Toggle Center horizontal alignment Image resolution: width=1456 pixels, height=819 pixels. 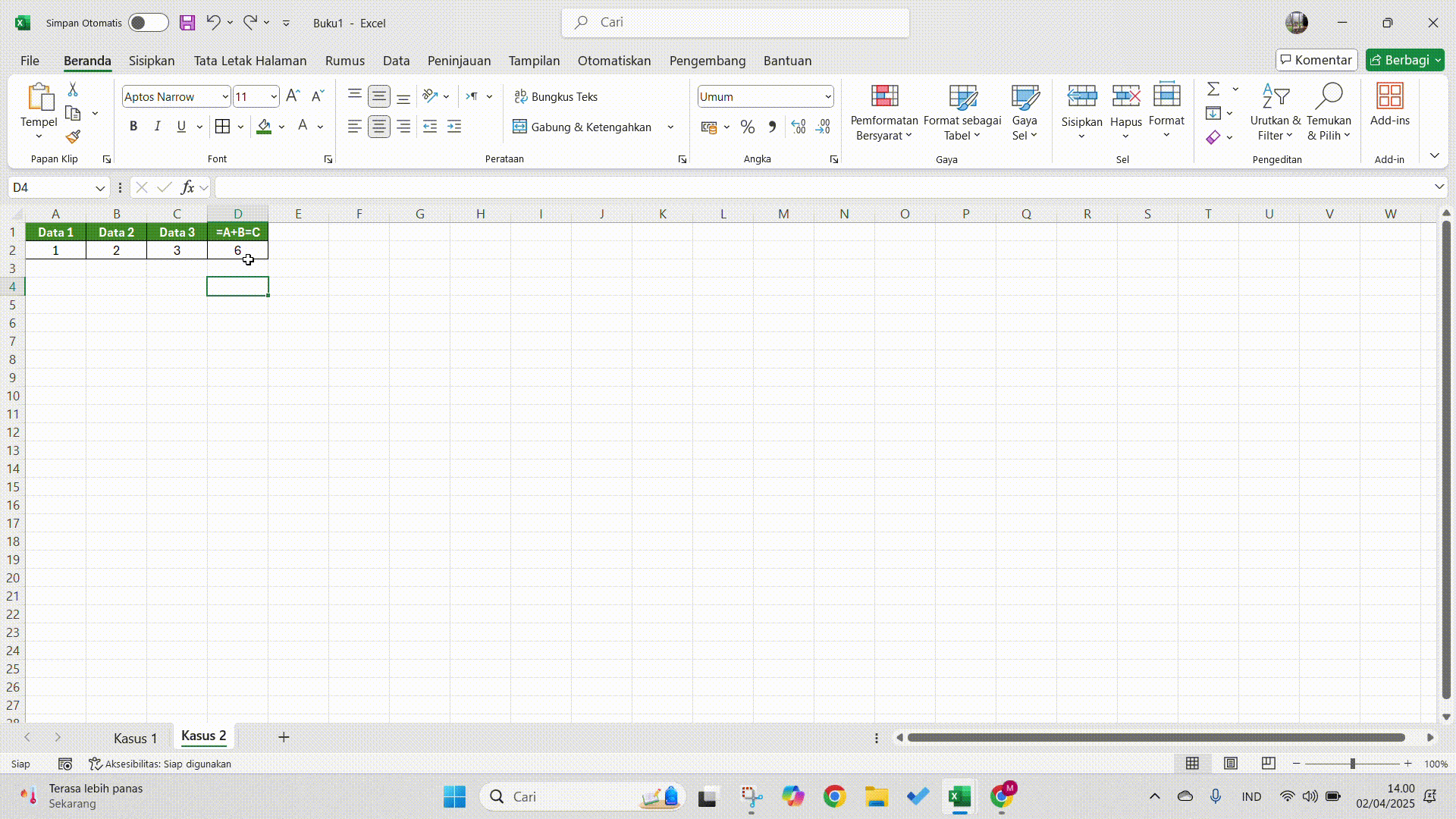point(379,127)
